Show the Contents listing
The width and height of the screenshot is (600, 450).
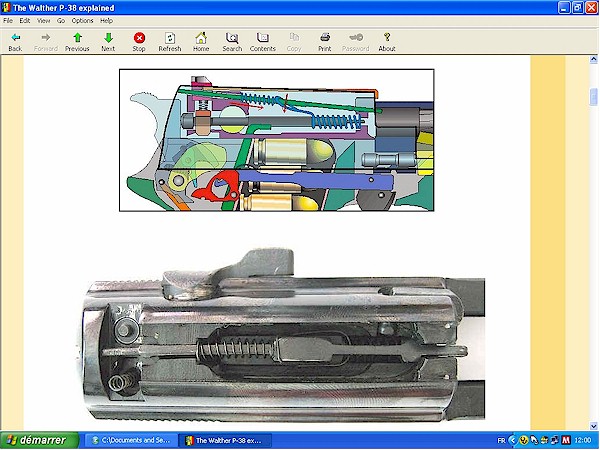pos(262,42)
